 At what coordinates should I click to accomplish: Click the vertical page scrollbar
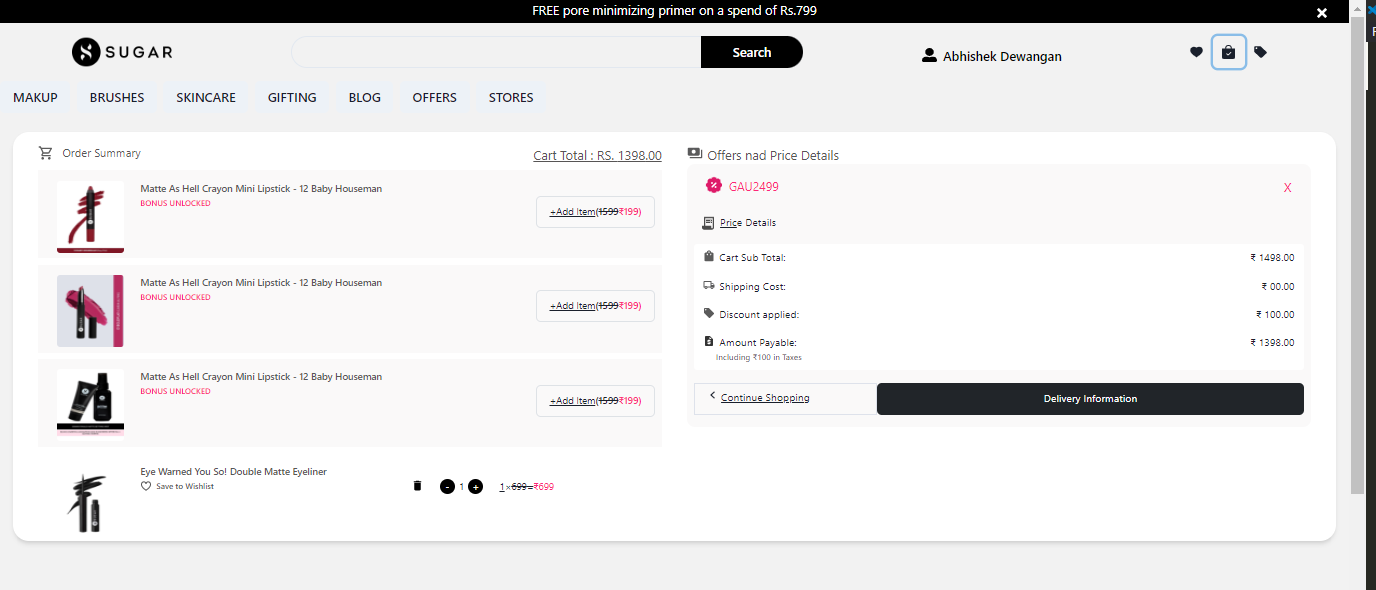click(x=1357, y=253)
